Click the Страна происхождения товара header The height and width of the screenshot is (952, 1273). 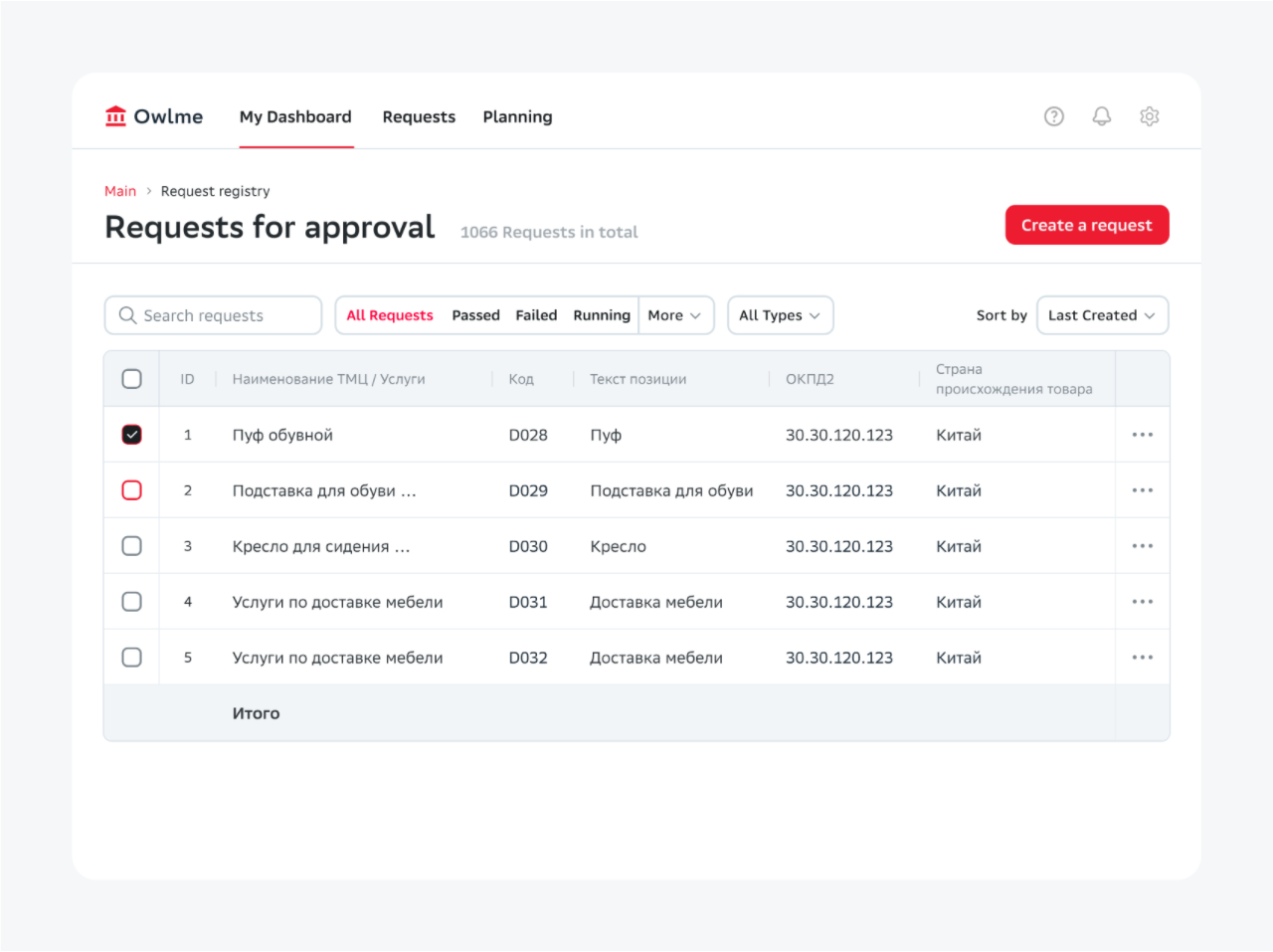(x=1013, y=379)
